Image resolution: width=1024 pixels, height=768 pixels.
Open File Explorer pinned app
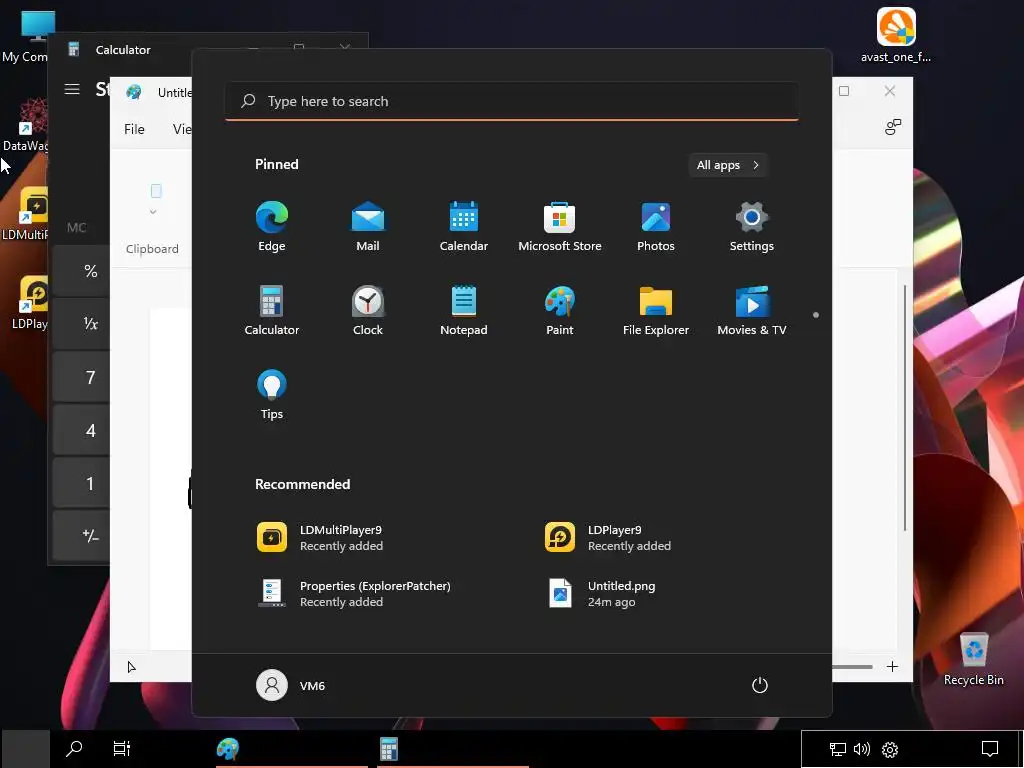pyautogui.click(x=656, y=311)
